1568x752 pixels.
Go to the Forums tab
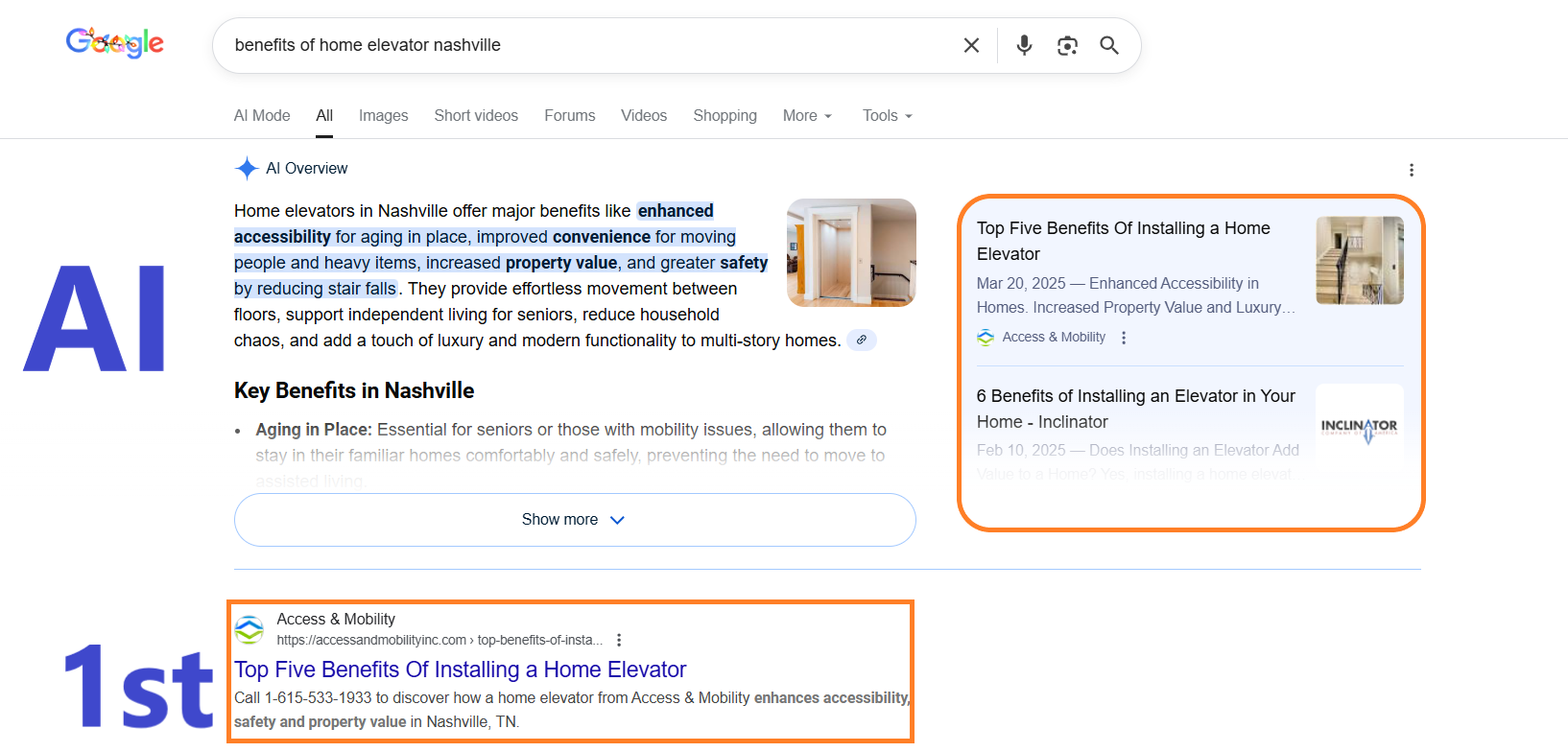point(569,115)
